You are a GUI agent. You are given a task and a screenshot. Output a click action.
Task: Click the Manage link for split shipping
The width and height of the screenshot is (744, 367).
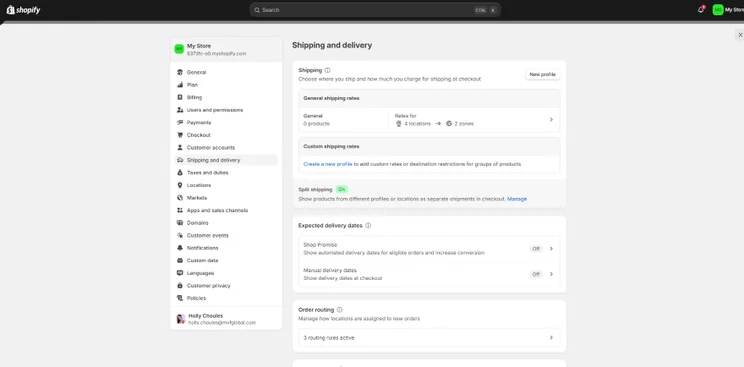coord(517,199)
